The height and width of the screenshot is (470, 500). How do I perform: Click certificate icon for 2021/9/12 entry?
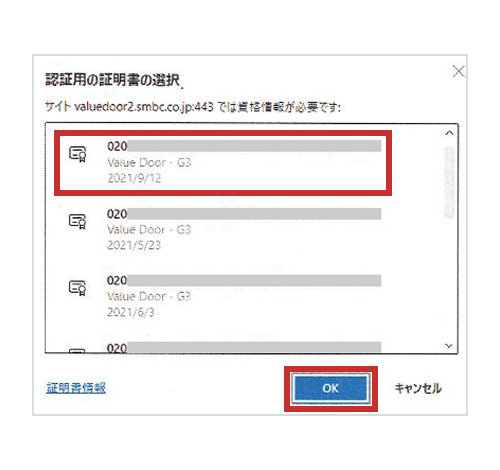(x=77, y=154)
